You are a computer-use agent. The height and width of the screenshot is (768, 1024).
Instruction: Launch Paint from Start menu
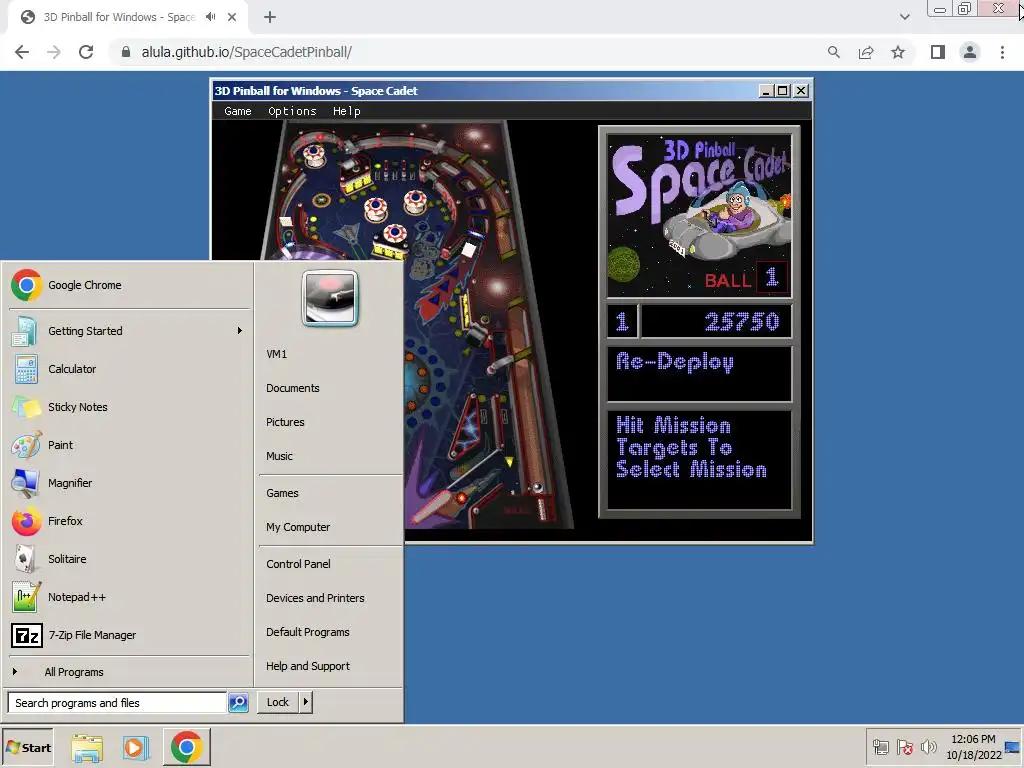pyautogui.click(x=129, y=445)
